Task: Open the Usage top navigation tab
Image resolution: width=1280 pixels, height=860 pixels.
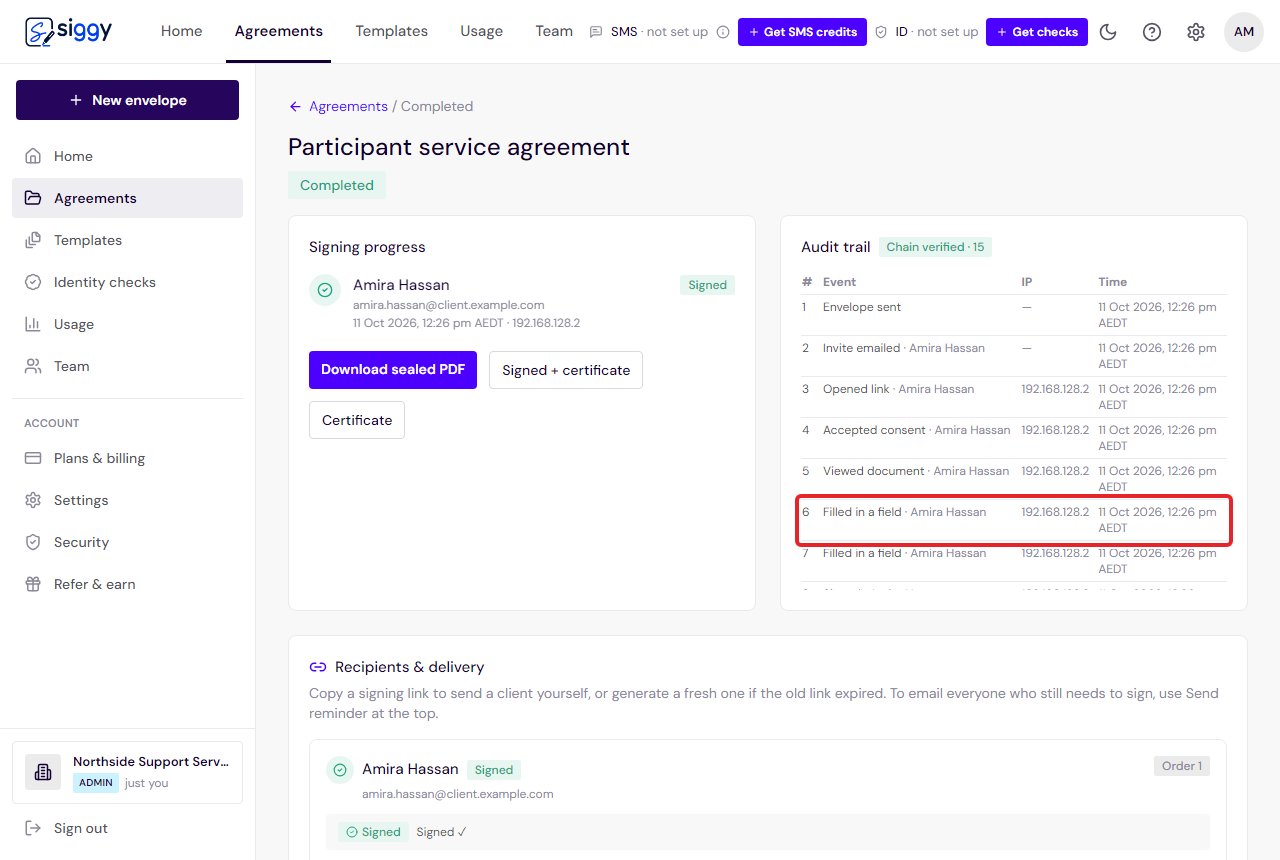Action: pyautogui.click(x=481, y=31)
